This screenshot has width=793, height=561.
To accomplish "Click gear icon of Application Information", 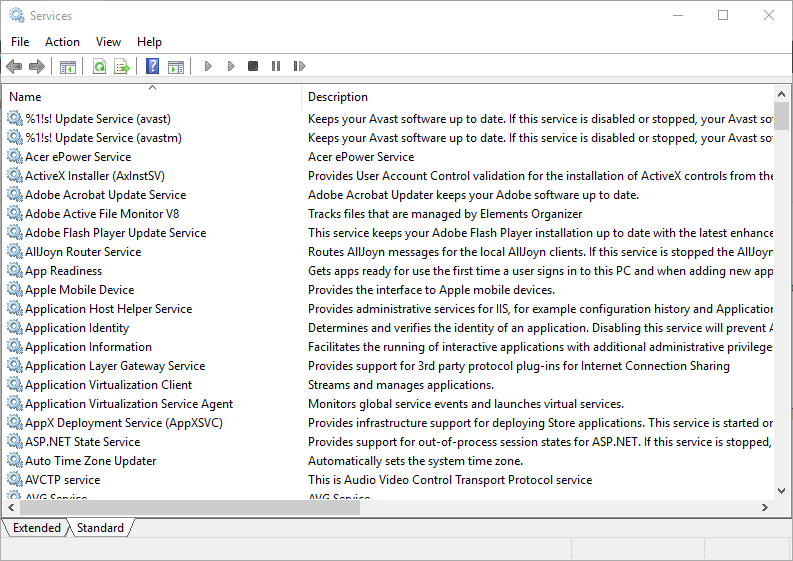I will (15, 347).
